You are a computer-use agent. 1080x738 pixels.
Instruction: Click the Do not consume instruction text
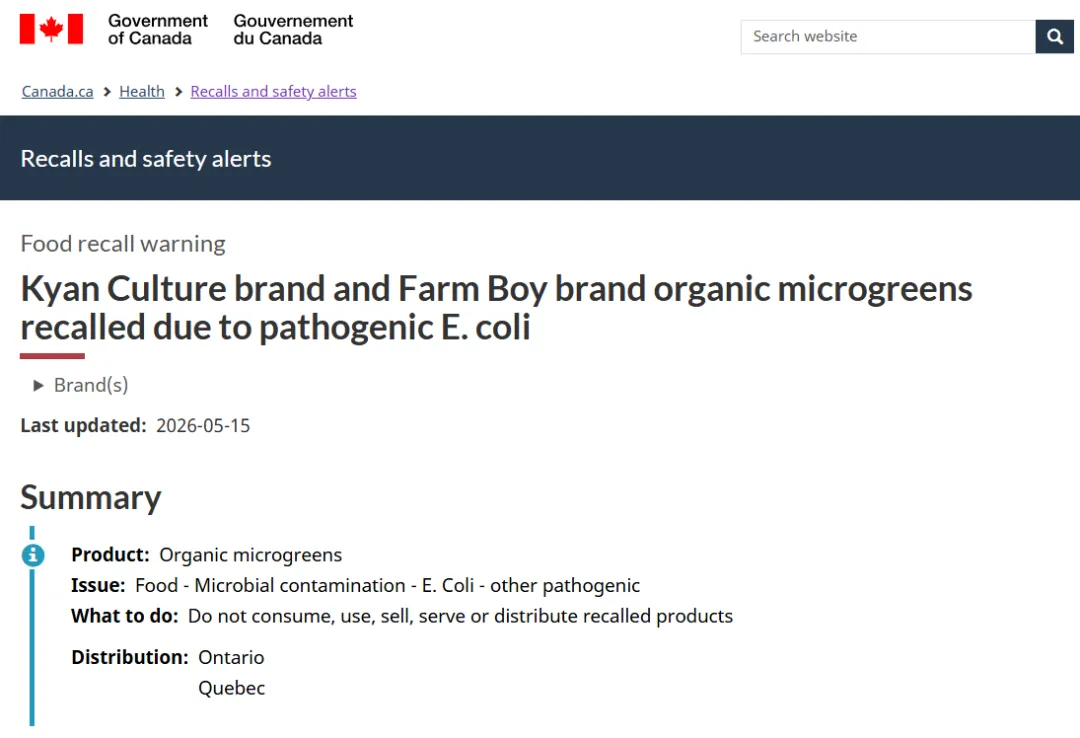click(x=460, y=616)
